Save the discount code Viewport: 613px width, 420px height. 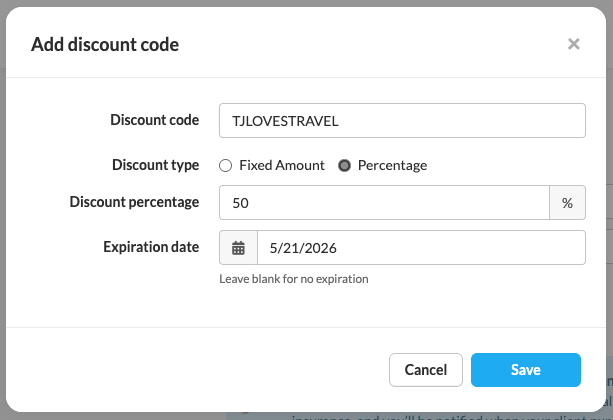525,370
